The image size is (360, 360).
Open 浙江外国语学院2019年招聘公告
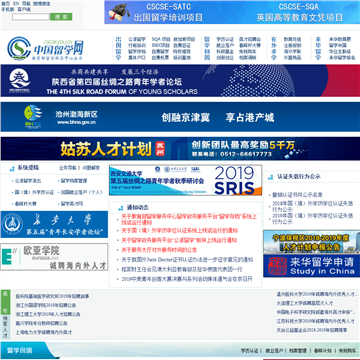(x=46, y=305)
